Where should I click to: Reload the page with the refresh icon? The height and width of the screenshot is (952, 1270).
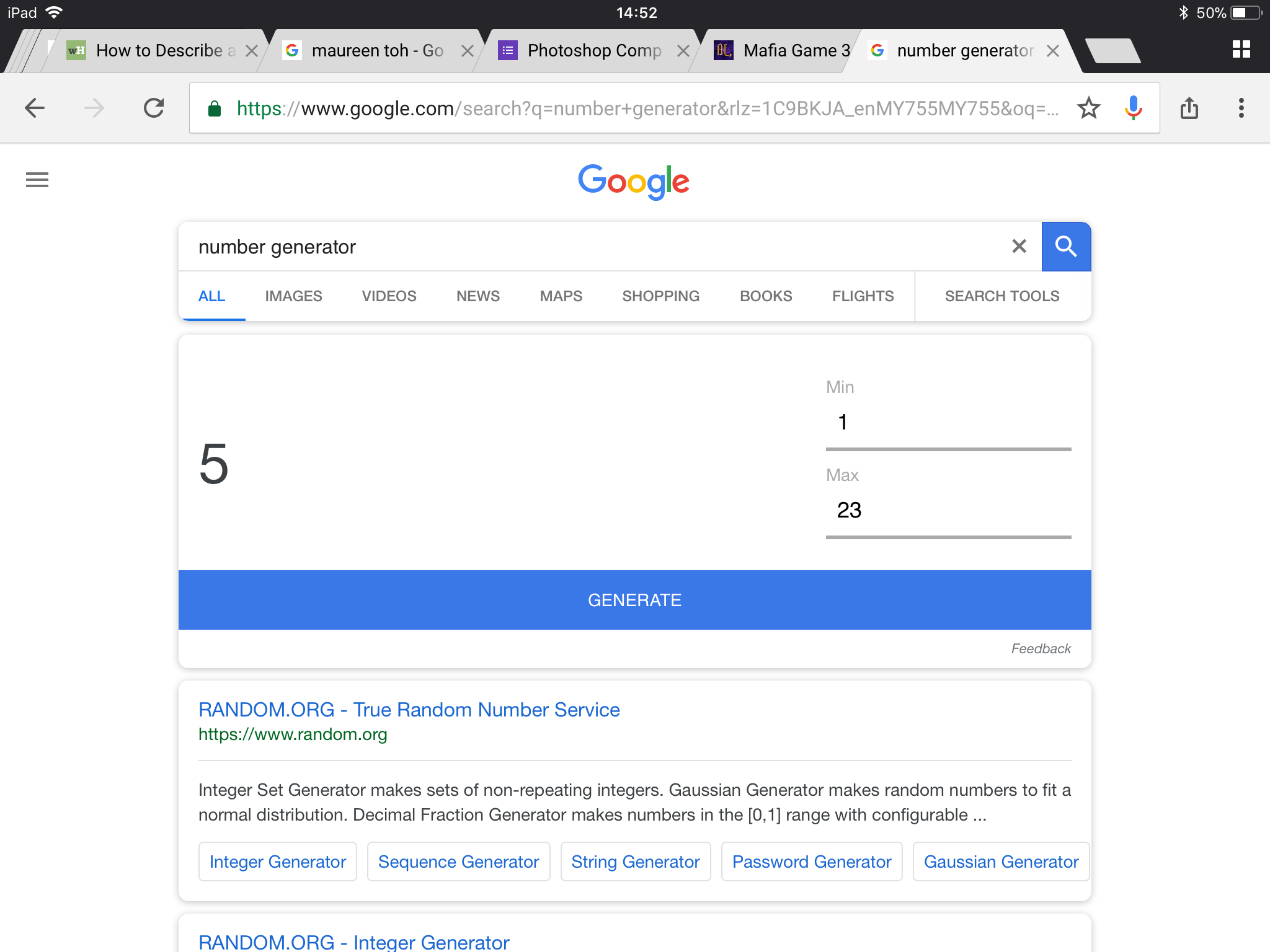coord(154,108)
